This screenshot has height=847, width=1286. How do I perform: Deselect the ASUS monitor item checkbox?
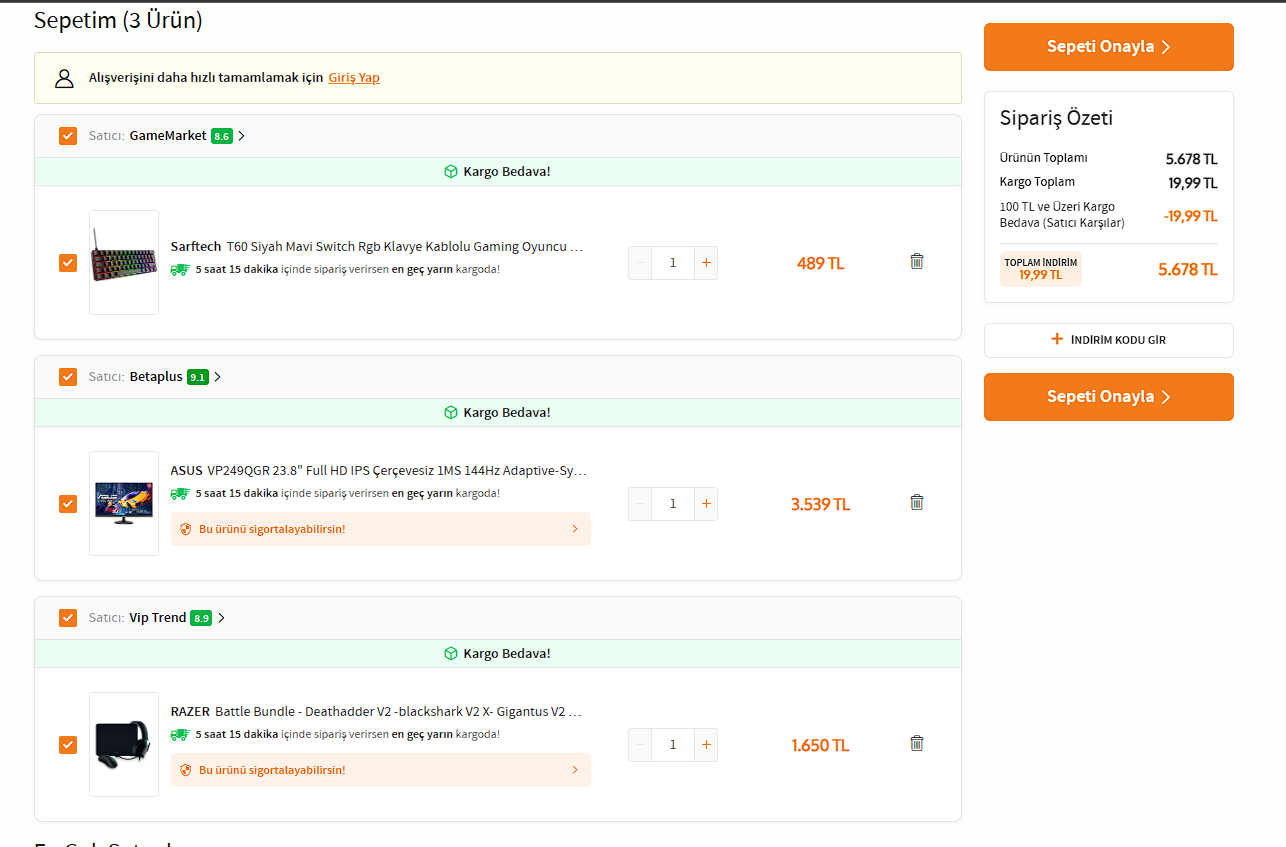[x=68, y=504]
